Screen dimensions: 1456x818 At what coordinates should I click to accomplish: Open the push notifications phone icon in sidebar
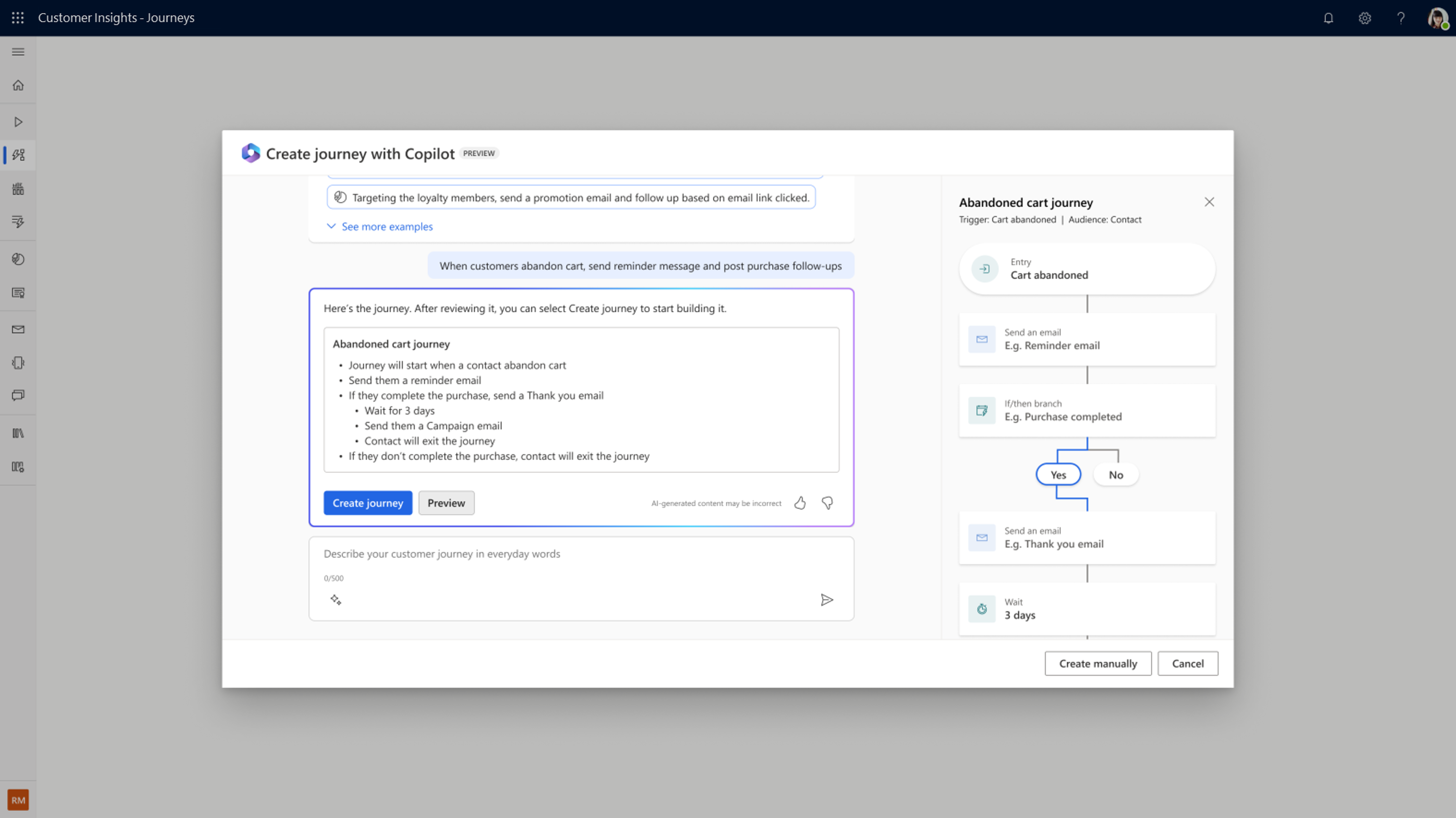click(x=18, y=362)
